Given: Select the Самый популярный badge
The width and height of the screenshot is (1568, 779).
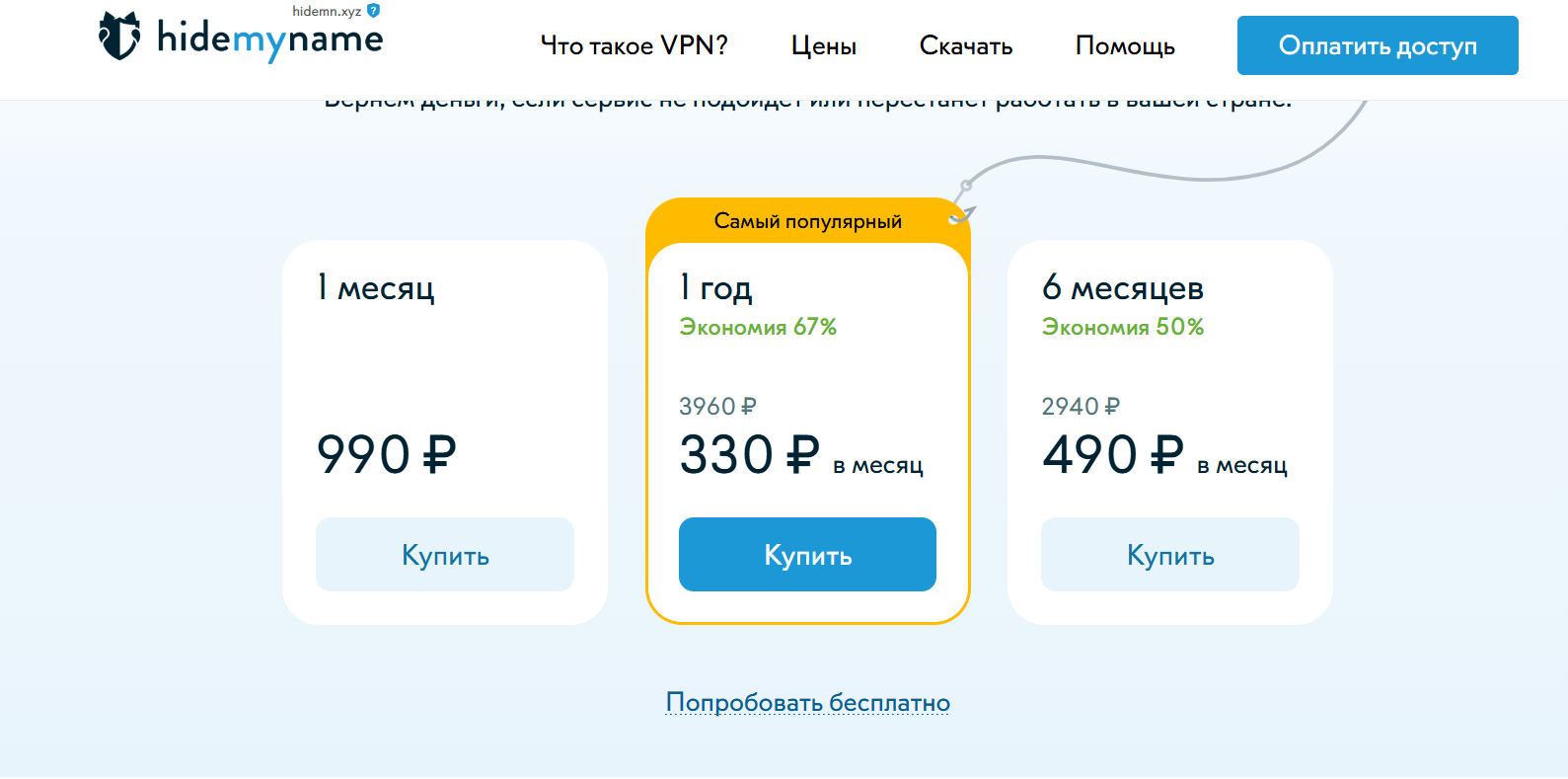Looking at the screenshot, I should coord(807,220).
